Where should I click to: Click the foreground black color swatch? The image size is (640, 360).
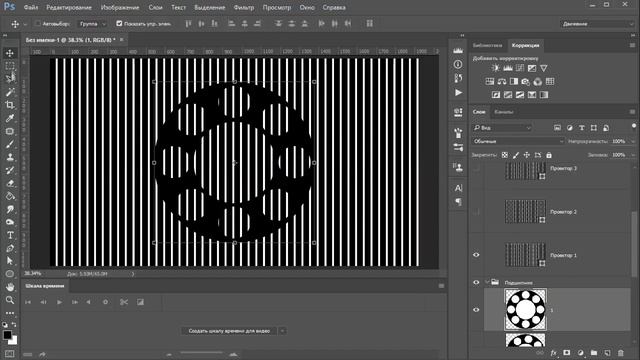click(x=7, y=335)
